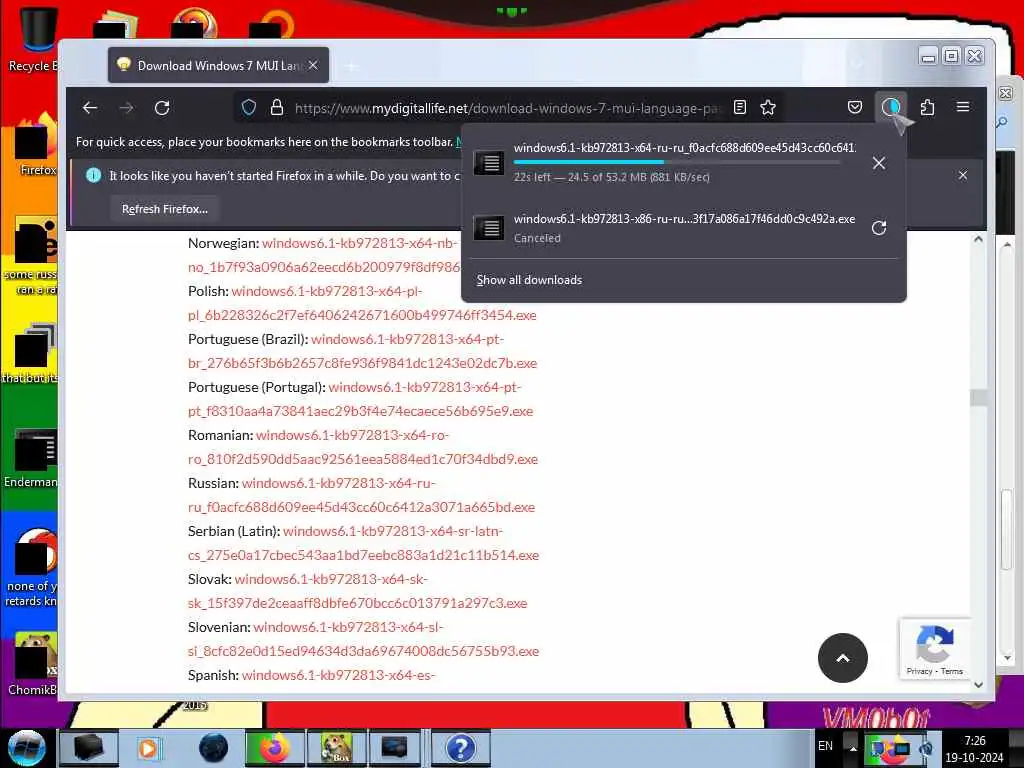Image resolution: width=1024 pixels, height=768 pixels.
Task: Go back to the previous page
Action: tap(90, 108)
